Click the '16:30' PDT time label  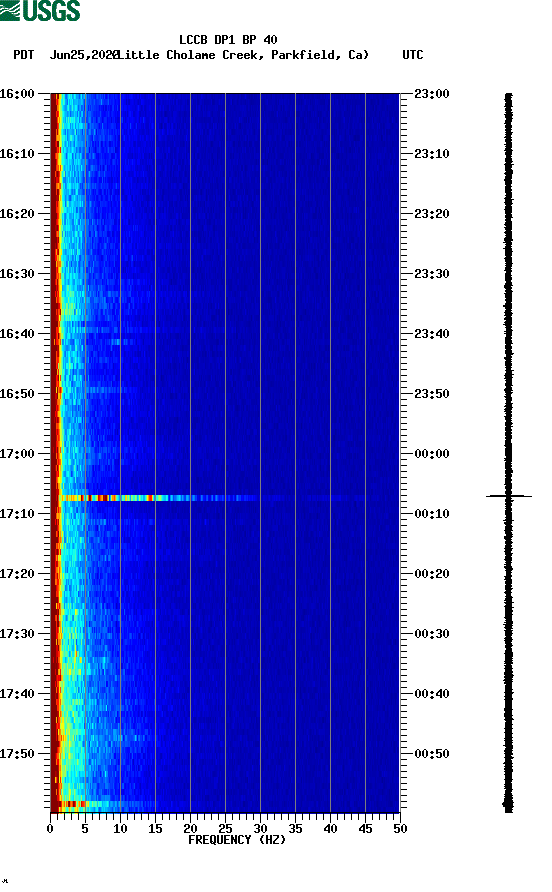(17, 274)
